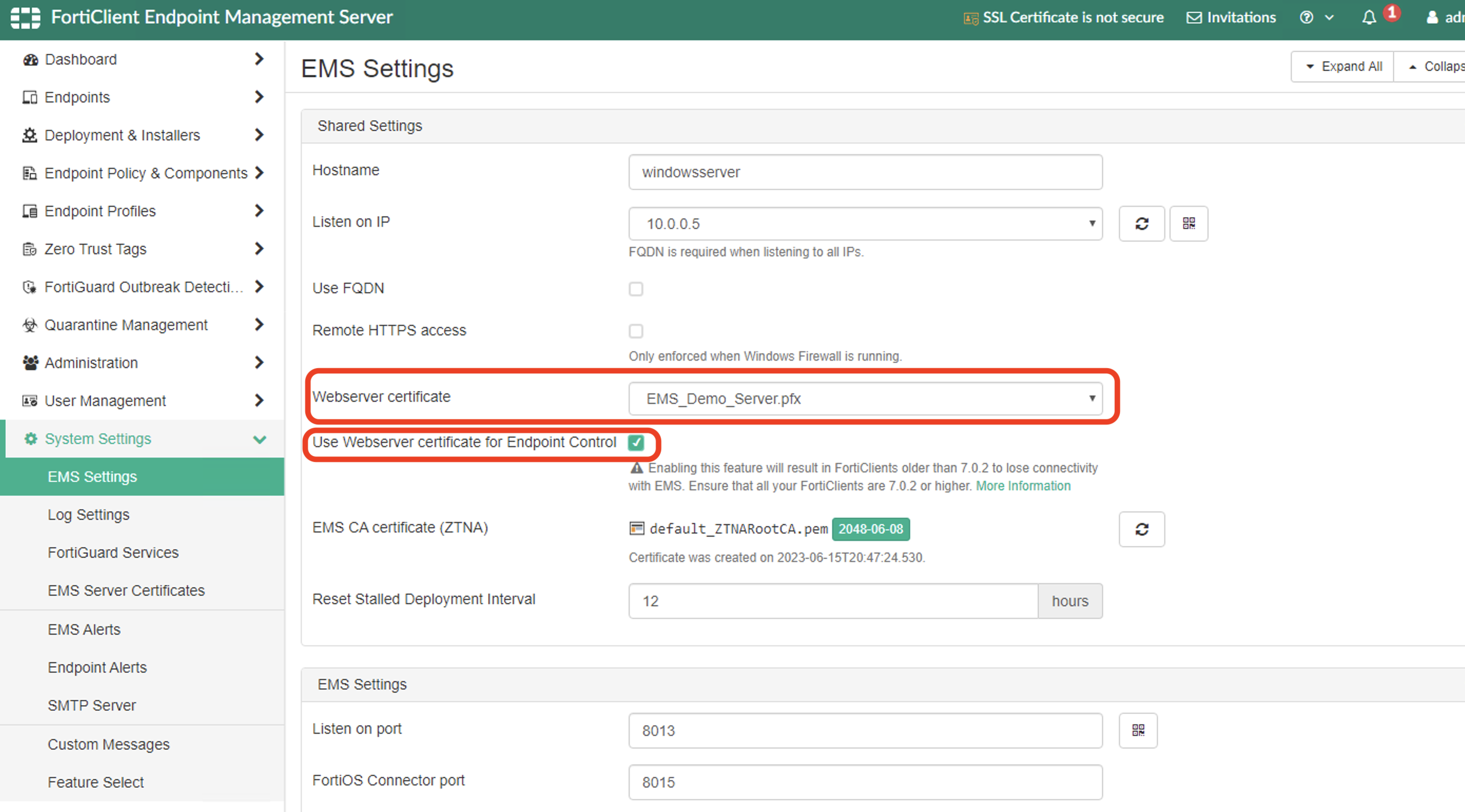Click the Endpoints devices icon
Image resolution: width=1465 pixels, height=812 pixels.
point(30,97)
